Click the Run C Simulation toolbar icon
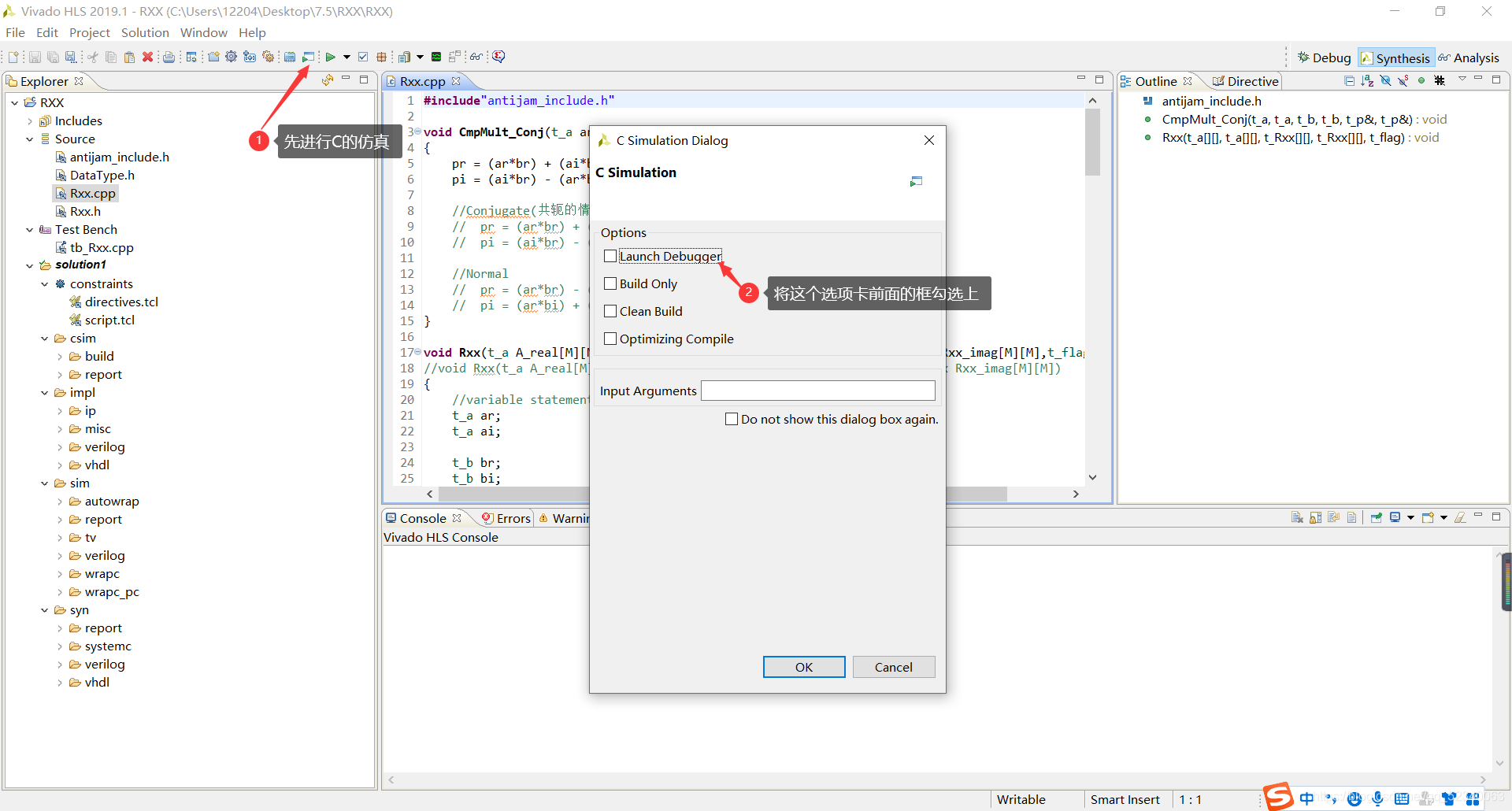Screen dimensions: 1512x811 click(309, 57)
